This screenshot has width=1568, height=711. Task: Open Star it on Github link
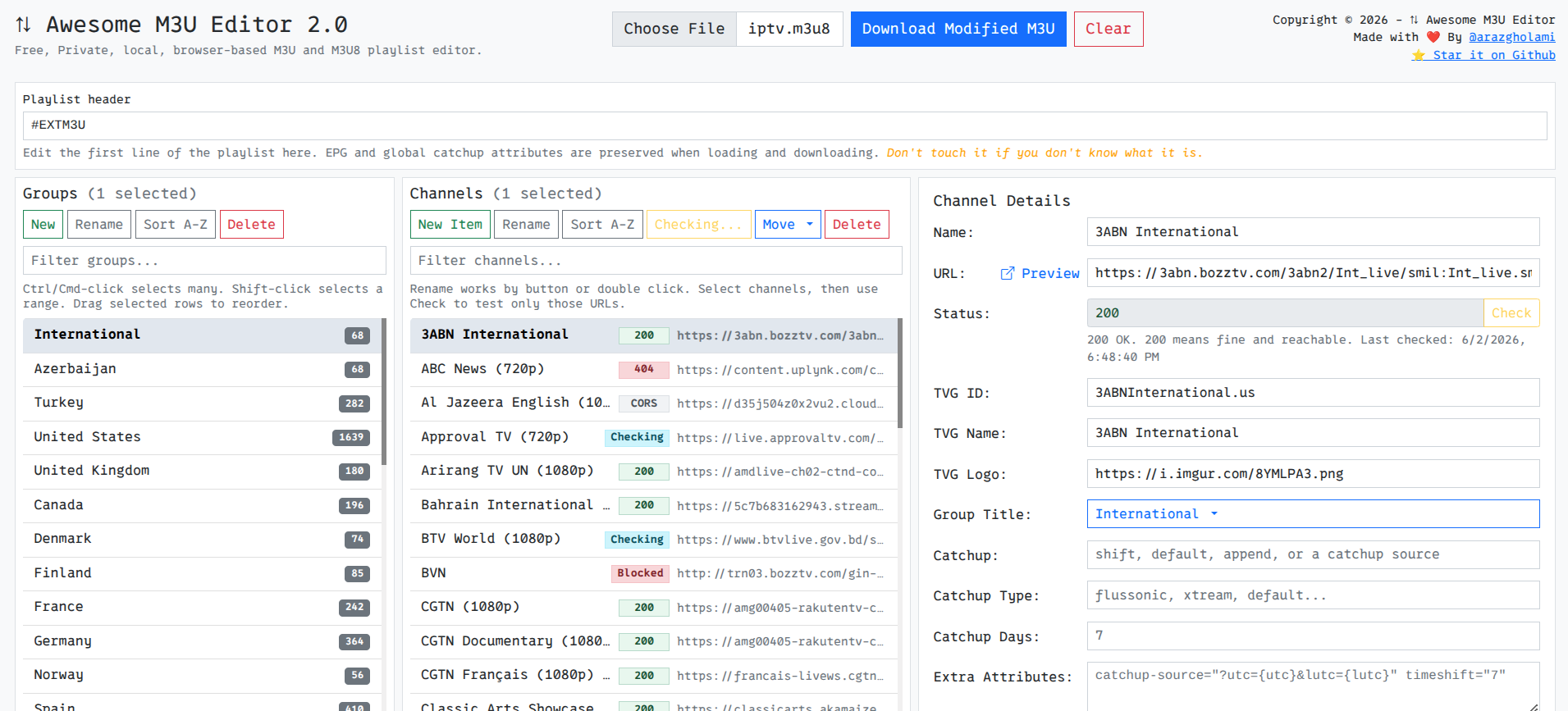(1483, 55)
